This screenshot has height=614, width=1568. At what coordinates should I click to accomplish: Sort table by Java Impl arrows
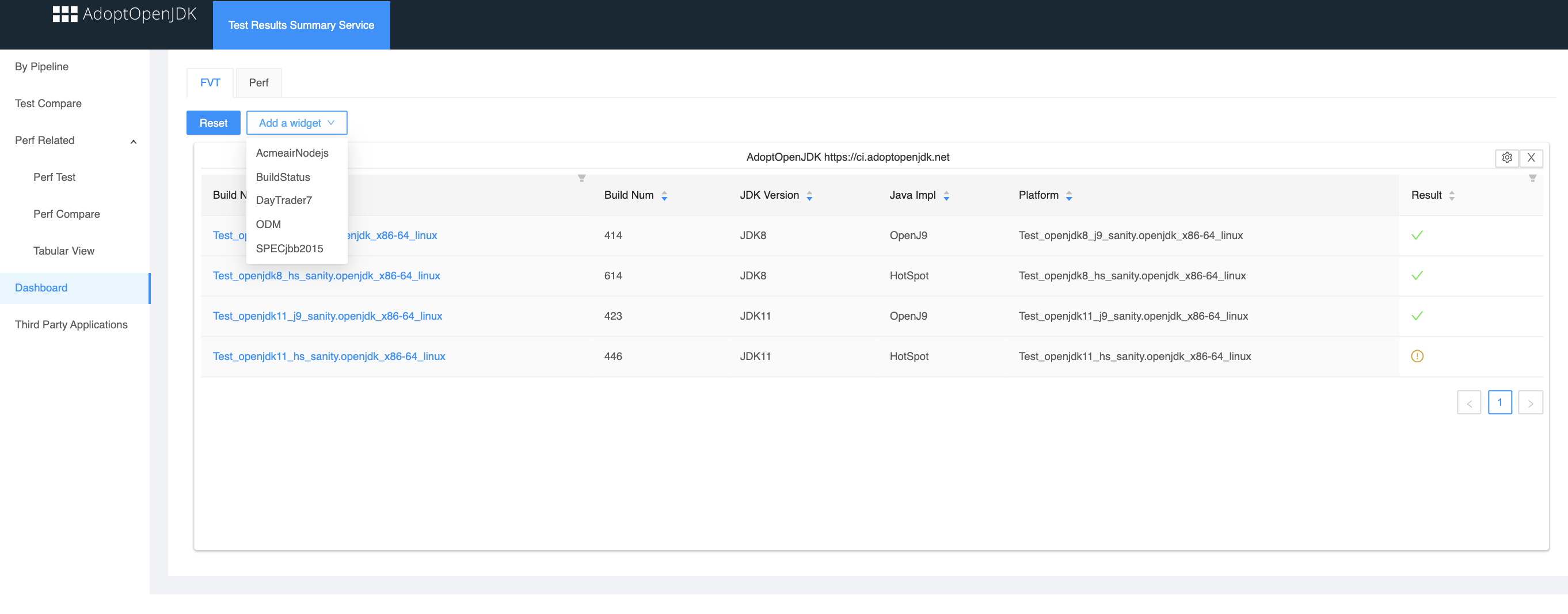(x=946, y=195)
